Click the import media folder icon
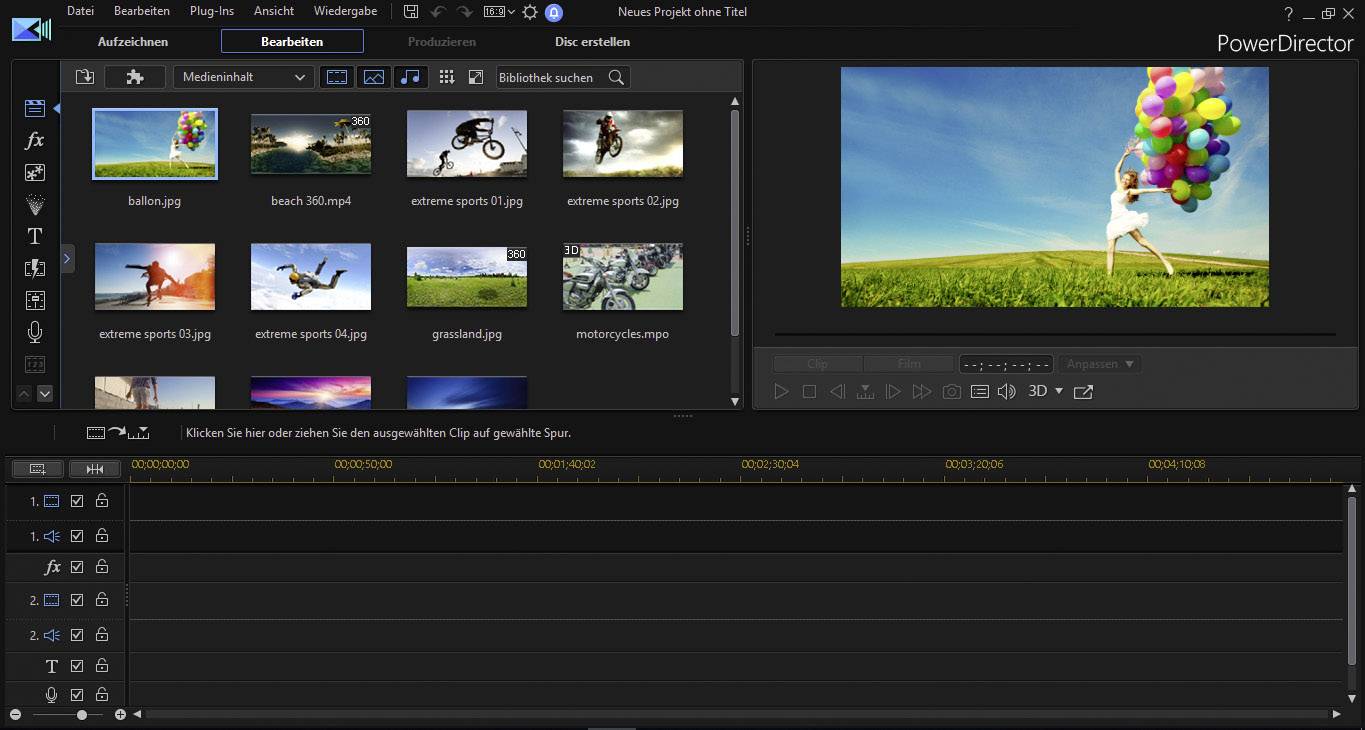Screen dimensions: 1365x730 pos(84,77)
